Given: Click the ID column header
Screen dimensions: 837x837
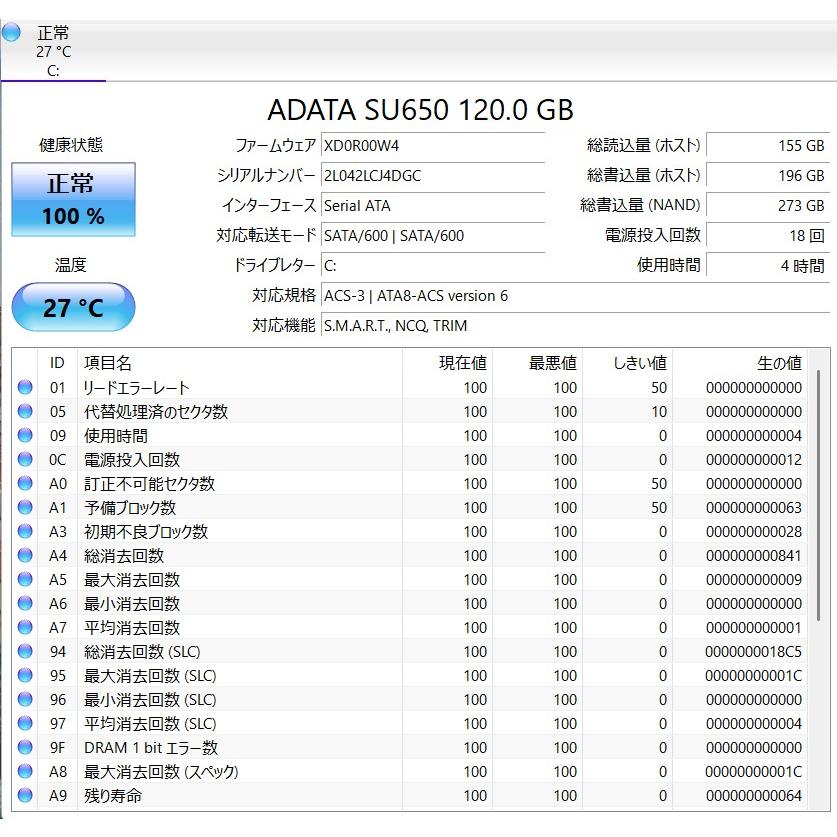Looking at the screenshot, I should pyautogui.click(x=57, y=363).
